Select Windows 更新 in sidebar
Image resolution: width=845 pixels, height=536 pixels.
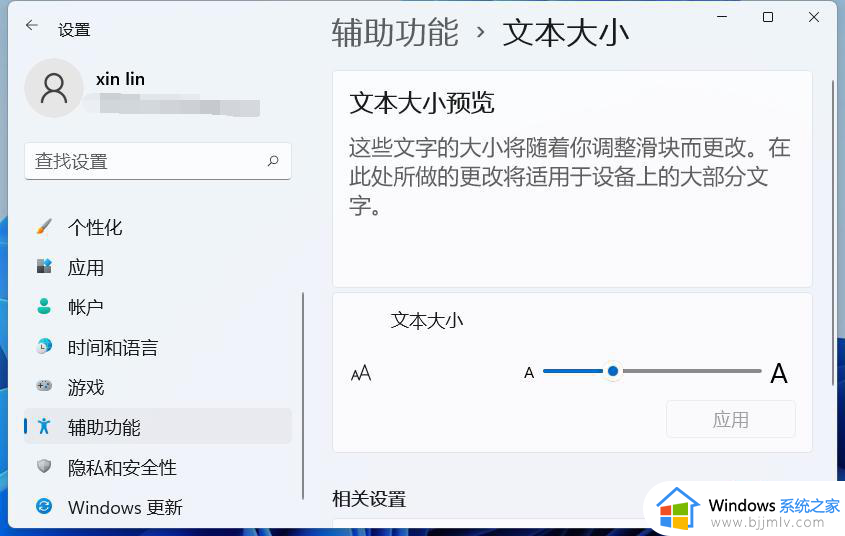click(158, 507)
